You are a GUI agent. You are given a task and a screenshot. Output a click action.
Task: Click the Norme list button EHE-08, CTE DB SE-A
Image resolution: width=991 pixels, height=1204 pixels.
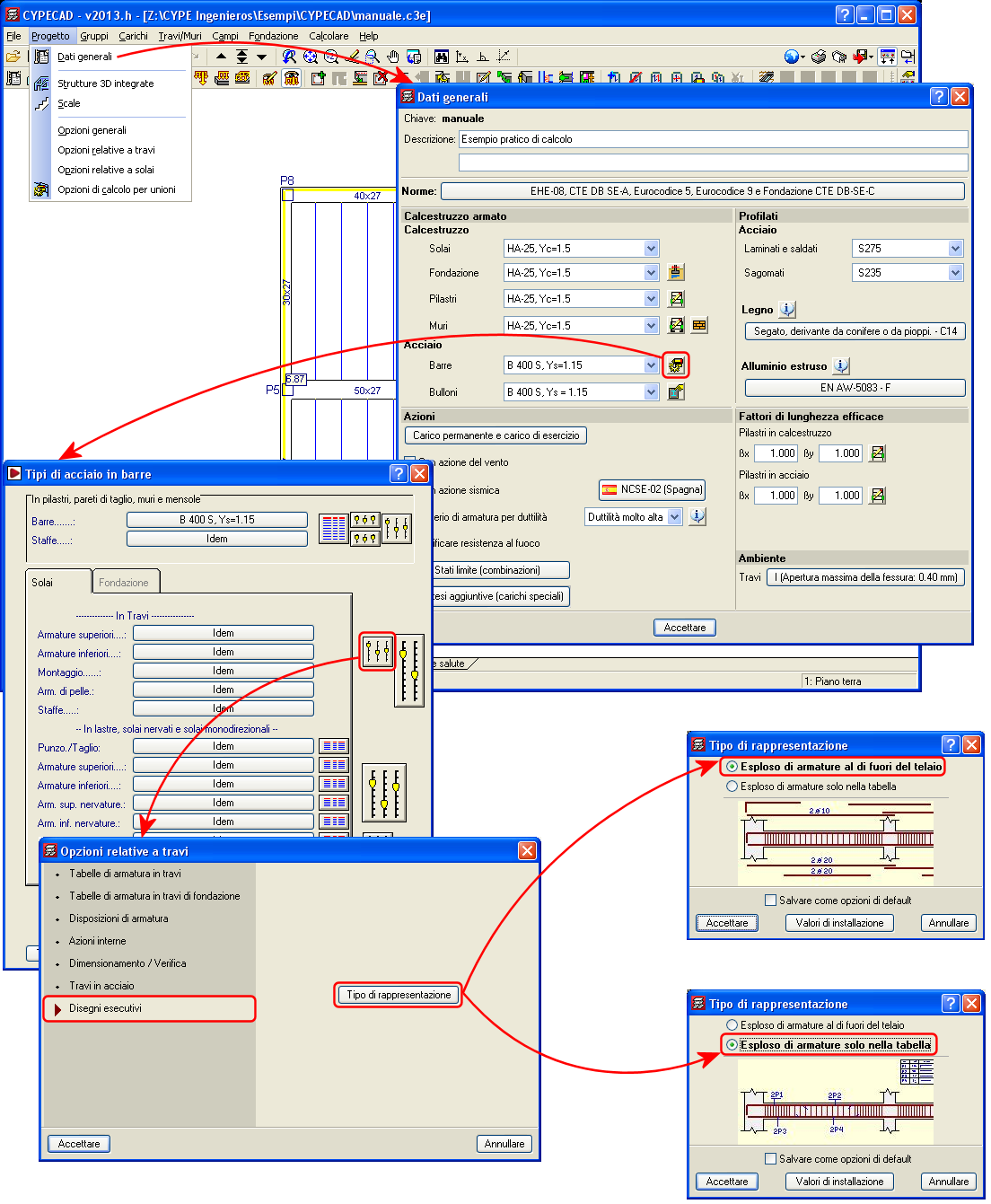point(702,191)
